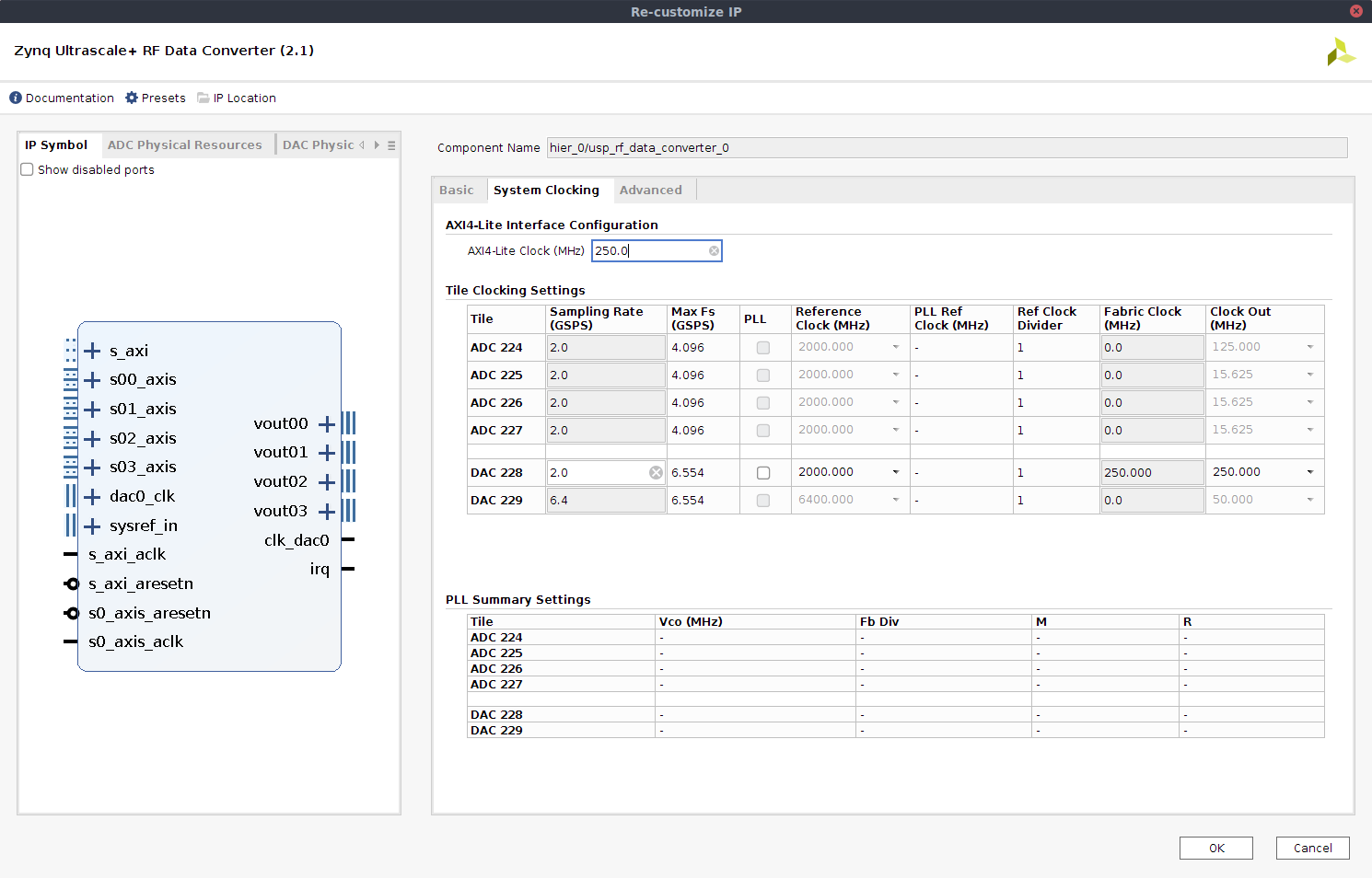Viewport: 1372px width, 878px height.
Task: Open ADC 224 Clock Out dropdown
Action: (x=1310, y=347)
